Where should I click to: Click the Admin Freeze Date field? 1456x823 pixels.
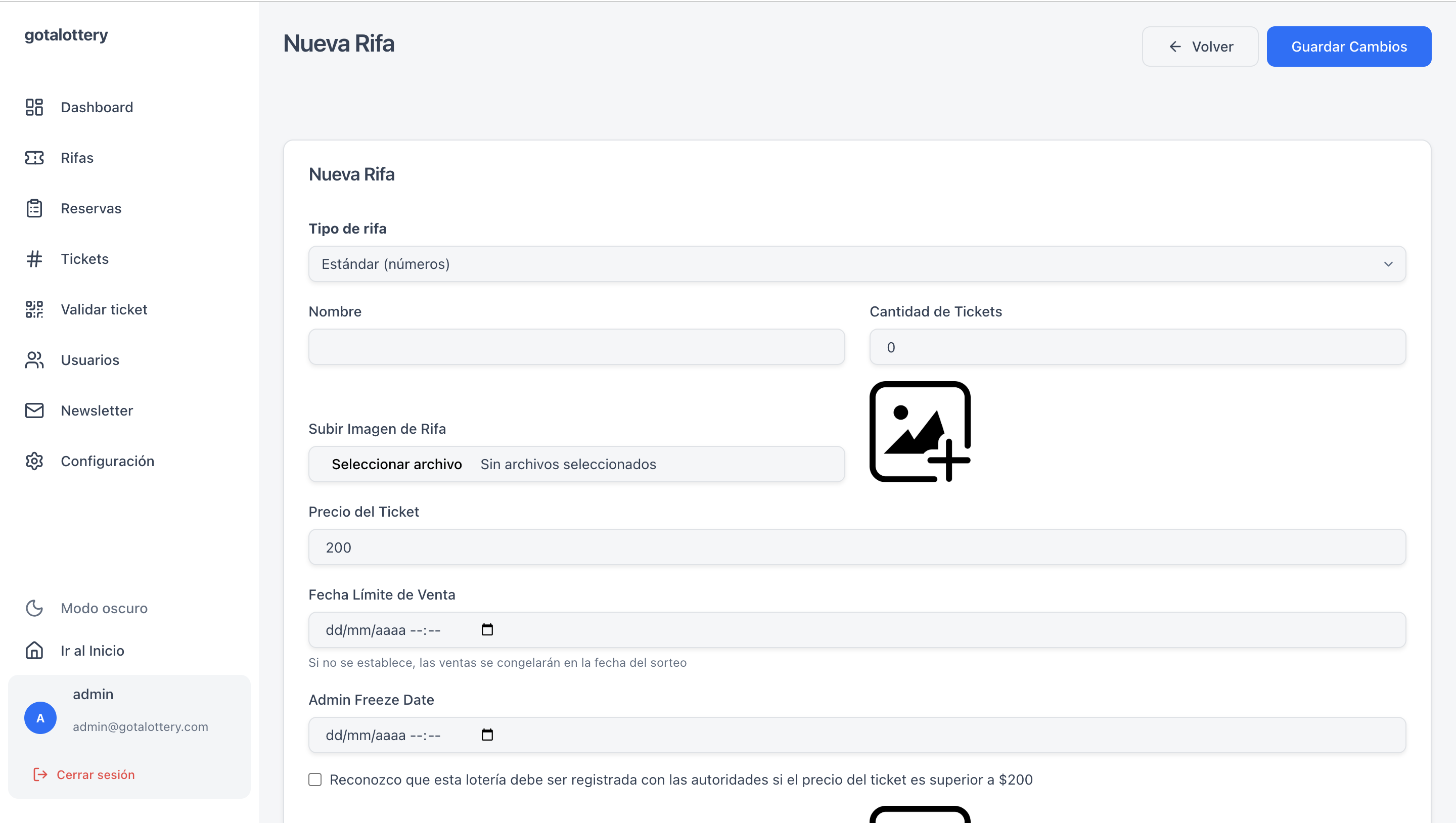pos(857,735)
